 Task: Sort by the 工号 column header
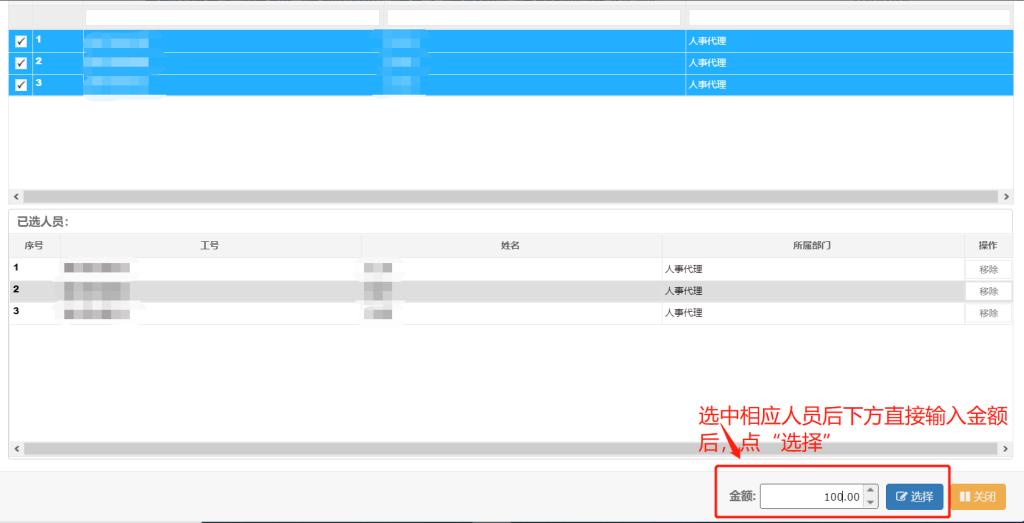[x=210, y=245]
